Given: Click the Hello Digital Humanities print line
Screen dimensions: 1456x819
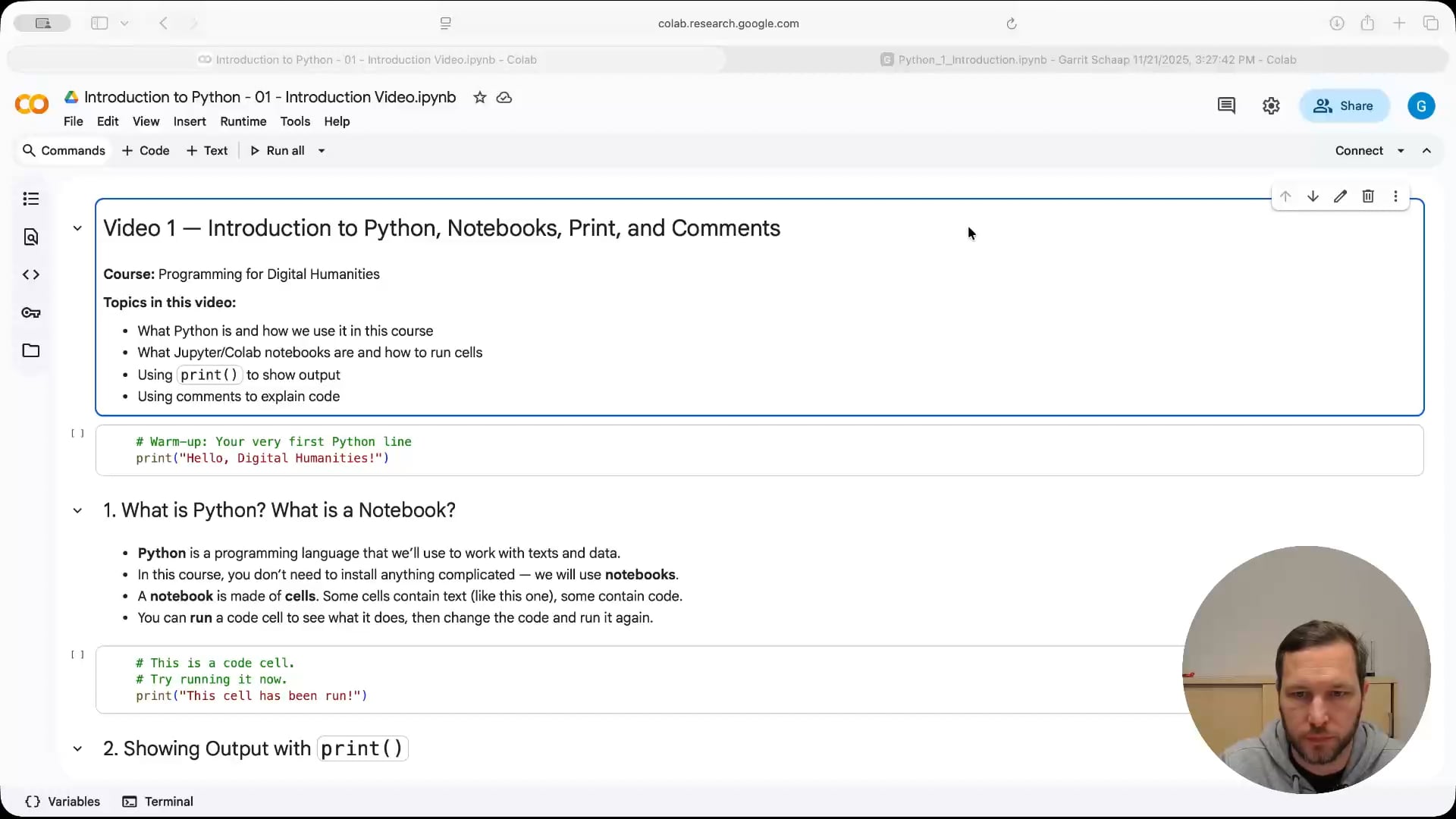Looking at the screenshot, I should (x=262, y=458).
